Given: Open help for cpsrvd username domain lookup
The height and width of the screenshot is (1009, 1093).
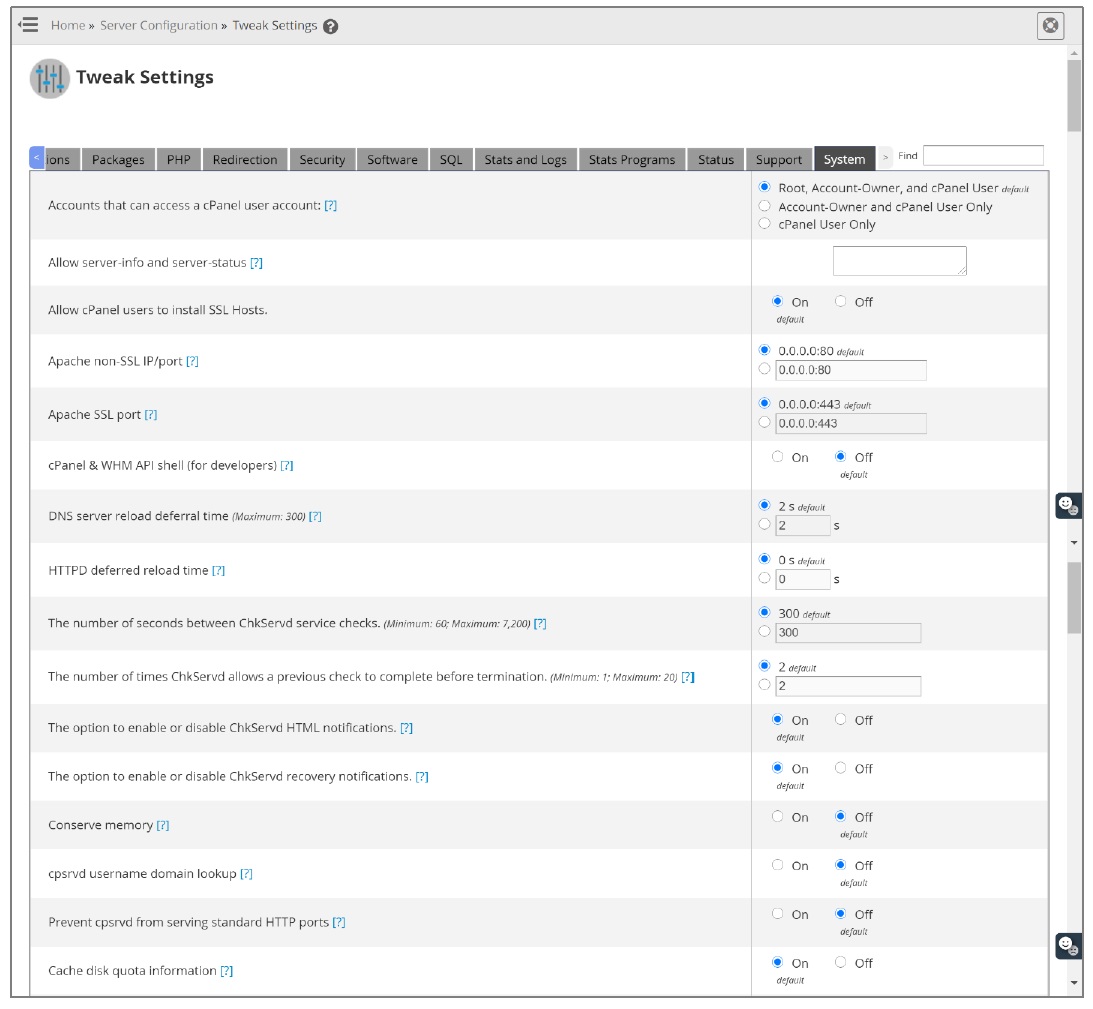Looking at the screenshot, I should tap(246, 874).
